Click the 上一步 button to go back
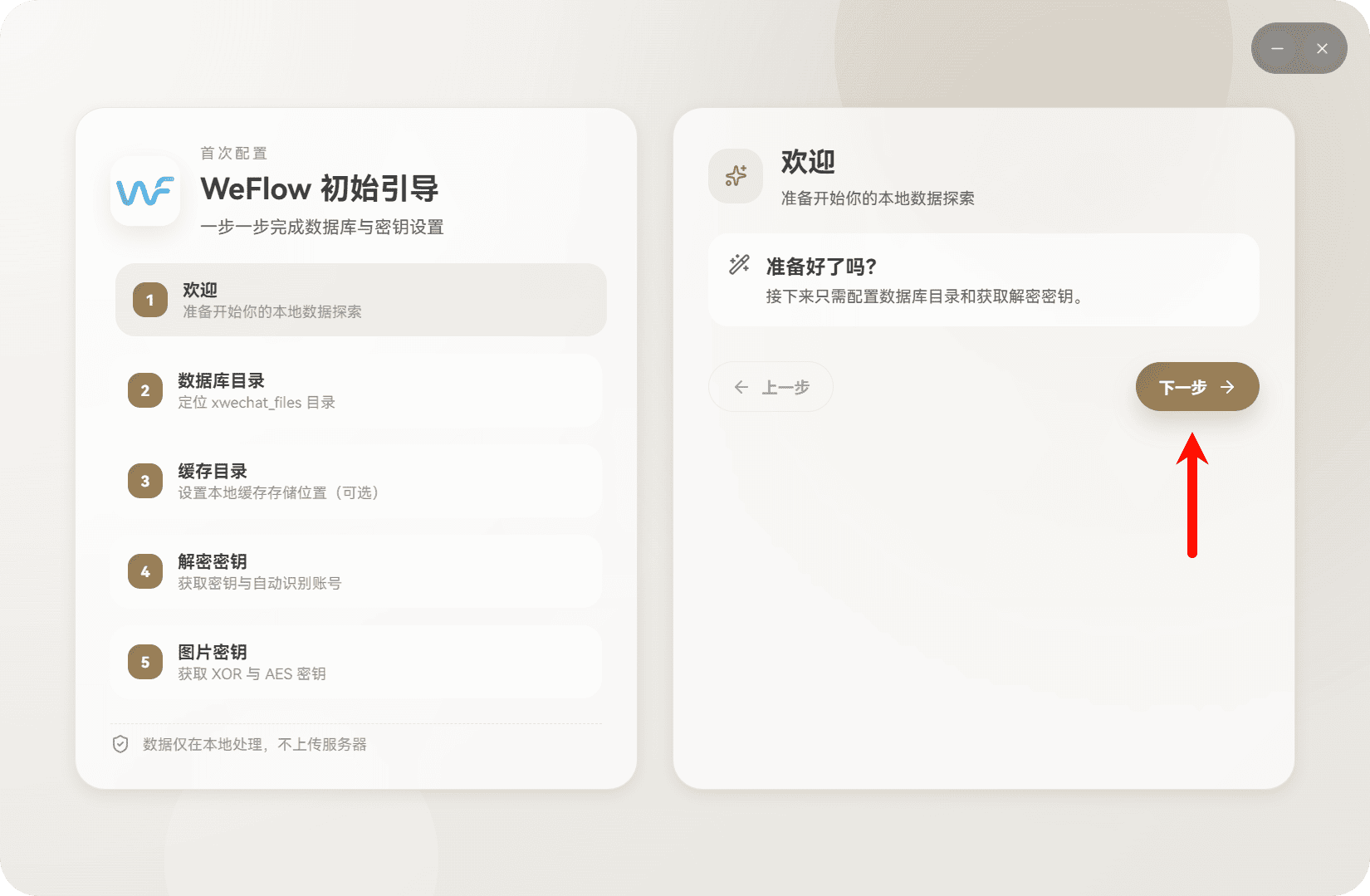This screenshot has width=1370, height=896. pyautogui.click(x=771, y=386)
